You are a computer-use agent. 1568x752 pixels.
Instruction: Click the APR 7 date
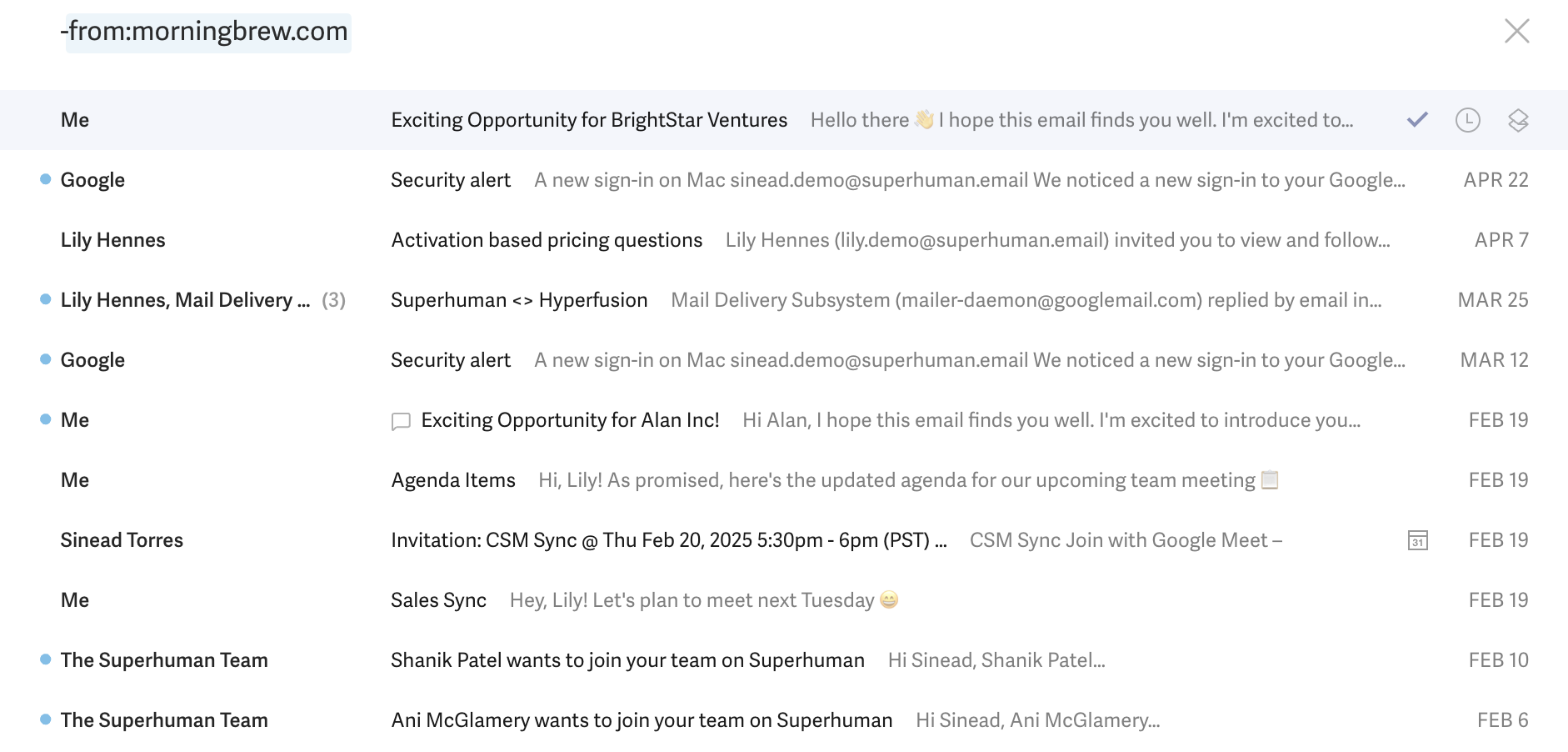pyautogui.click(x=1501, y=240)
